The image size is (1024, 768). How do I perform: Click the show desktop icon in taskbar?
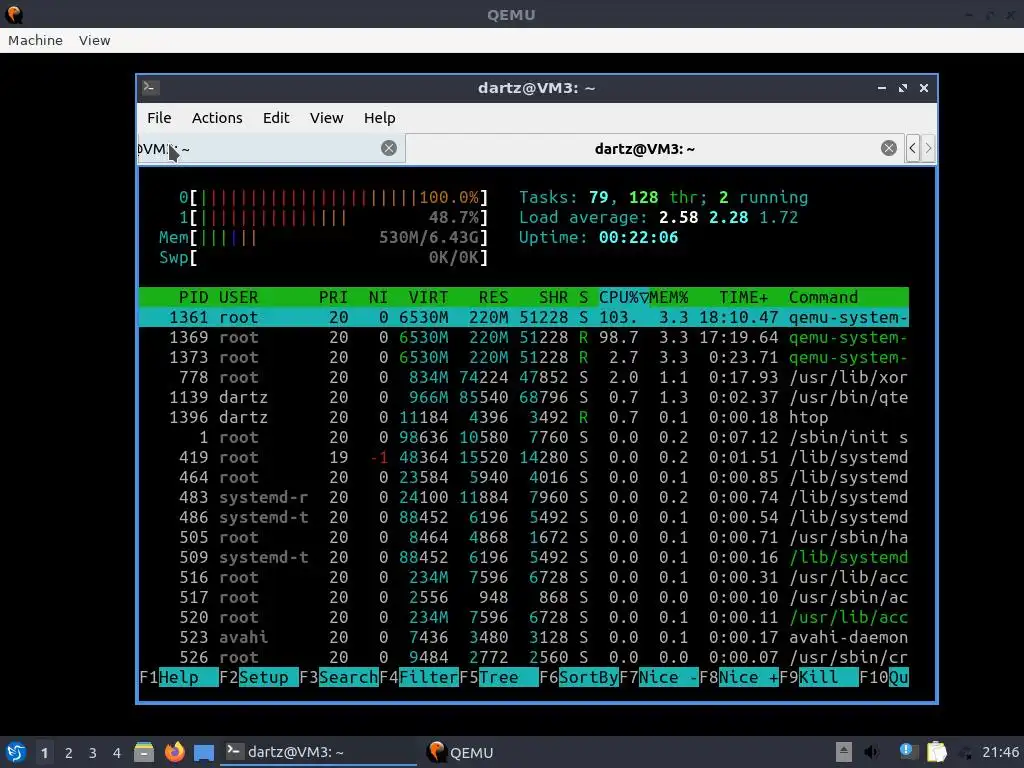coord(204,752)
